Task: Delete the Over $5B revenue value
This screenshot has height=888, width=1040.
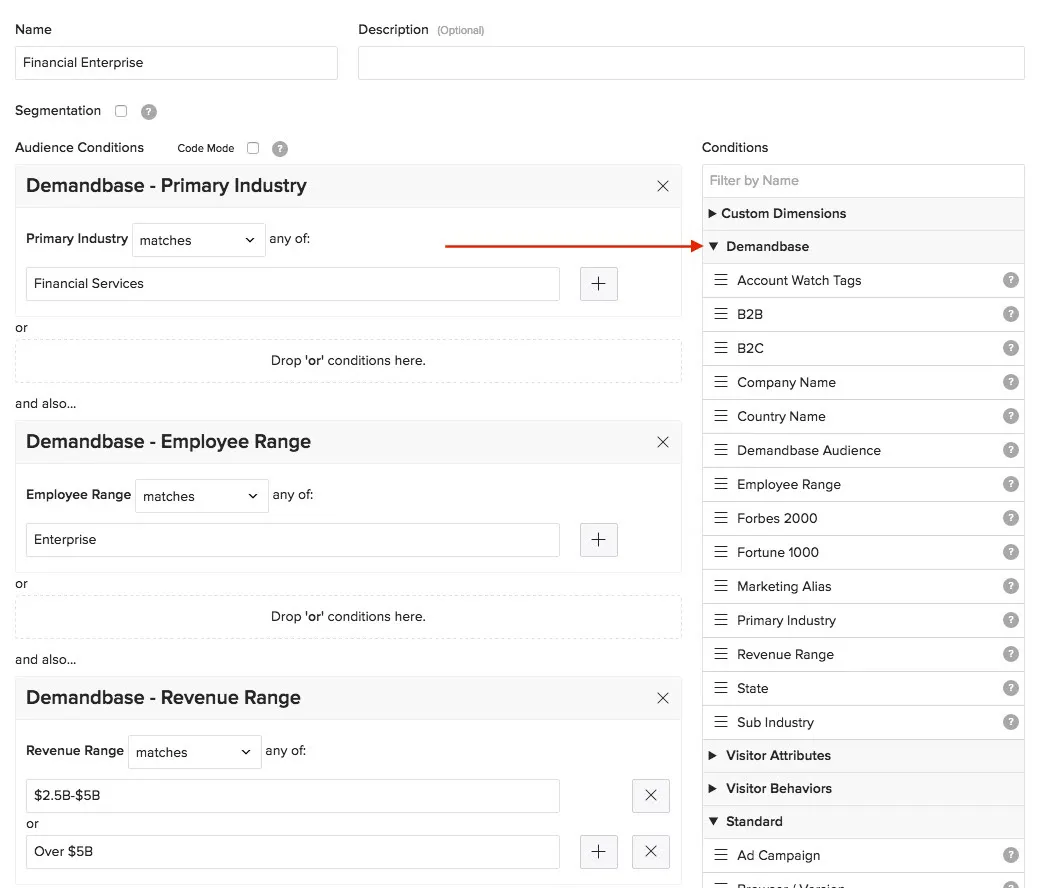Action: [651, 852]
